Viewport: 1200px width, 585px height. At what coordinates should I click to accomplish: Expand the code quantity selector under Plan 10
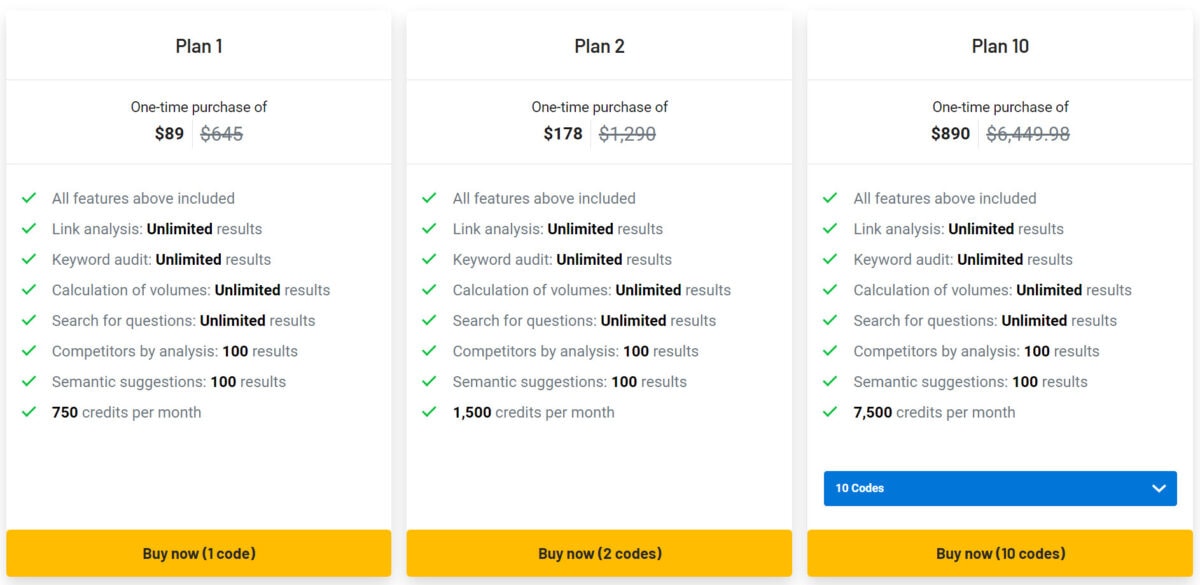pyautogui.click(x=999, y=488)
